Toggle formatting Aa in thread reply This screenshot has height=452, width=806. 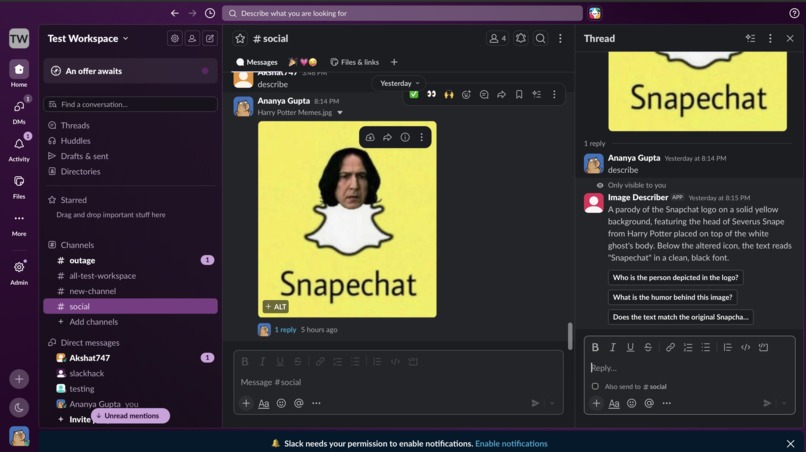coord(614,403)
